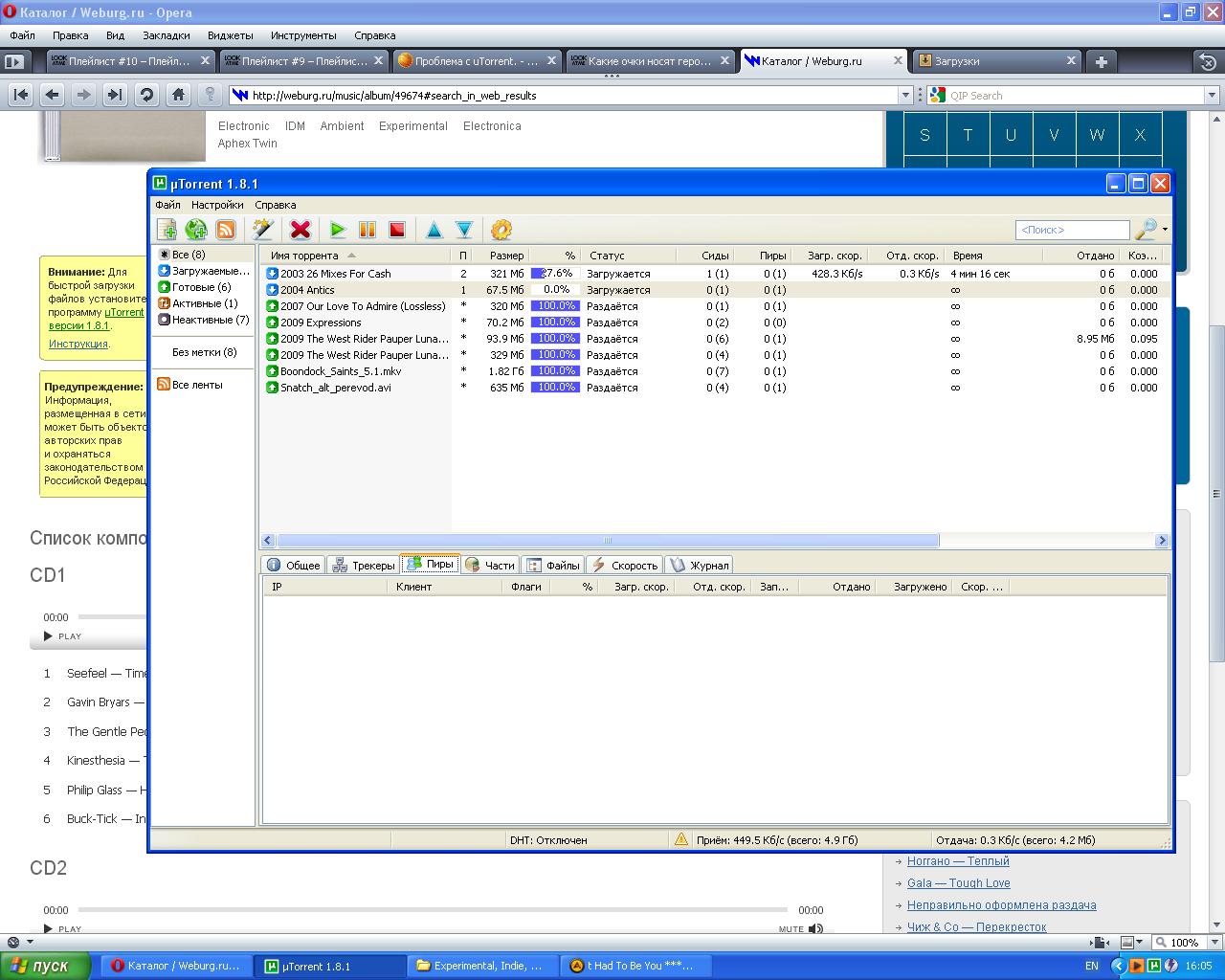Screen dimensions: 1225x980
Task: Switch to the Трекеры tab
Action: click(363, 566)
